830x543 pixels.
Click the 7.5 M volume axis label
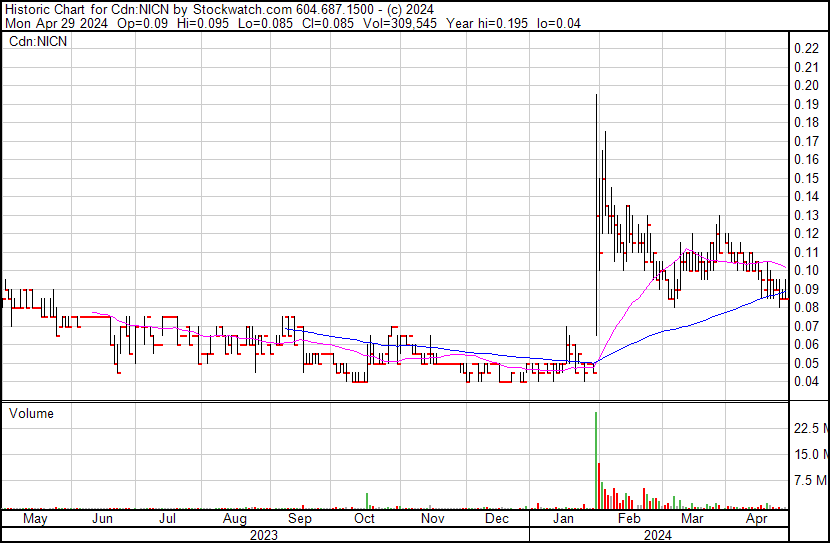coord(808,481)
